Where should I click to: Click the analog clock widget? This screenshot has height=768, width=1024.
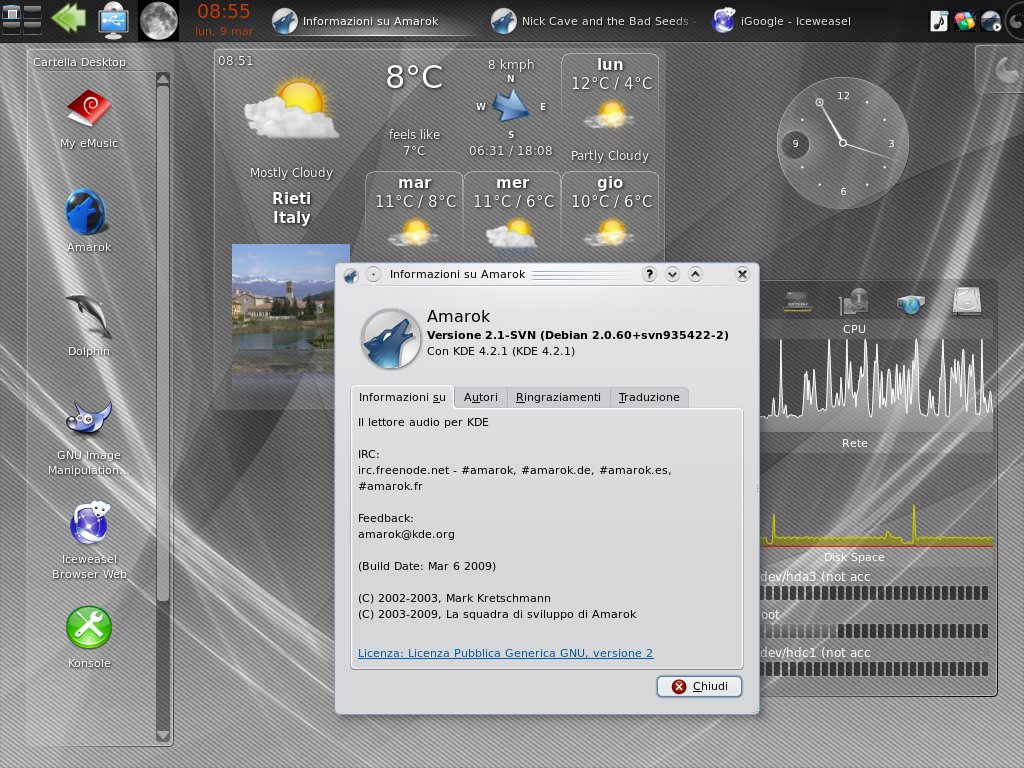tap(842, 143)
